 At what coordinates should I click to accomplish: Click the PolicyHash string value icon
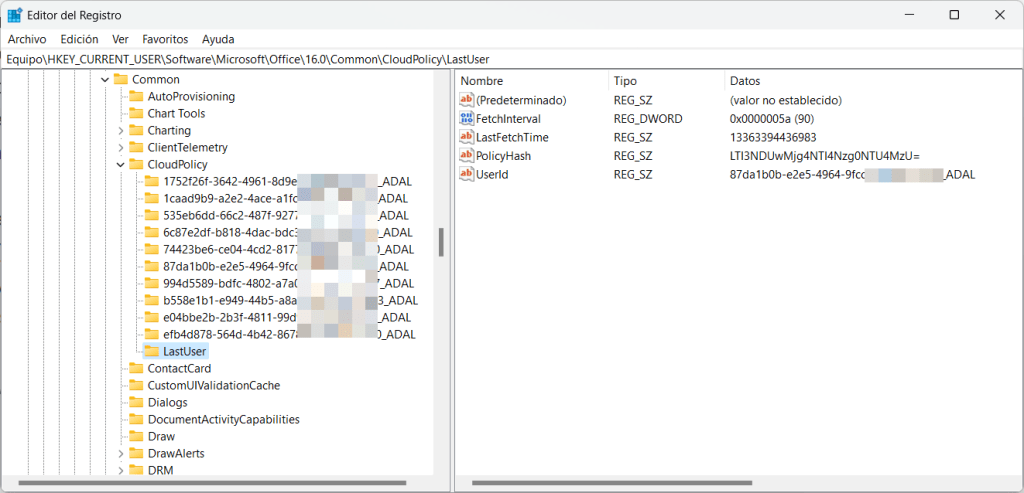pos(466,156)
